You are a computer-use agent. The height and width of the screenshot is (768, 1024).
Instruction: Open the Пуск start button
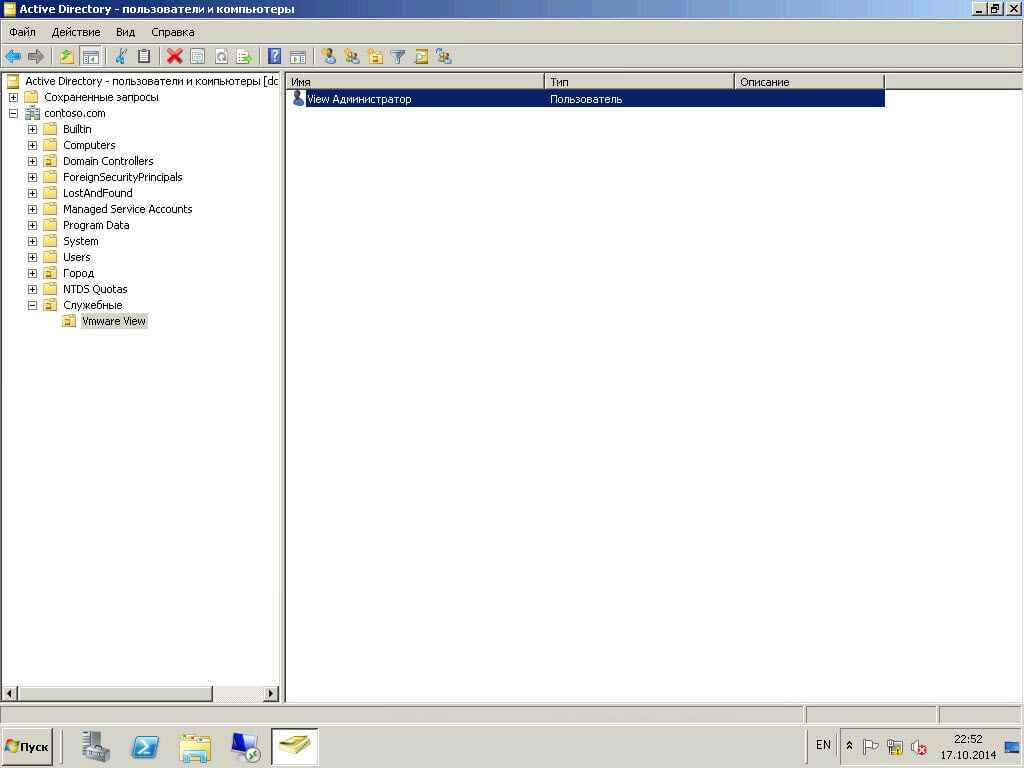(27, 746)
